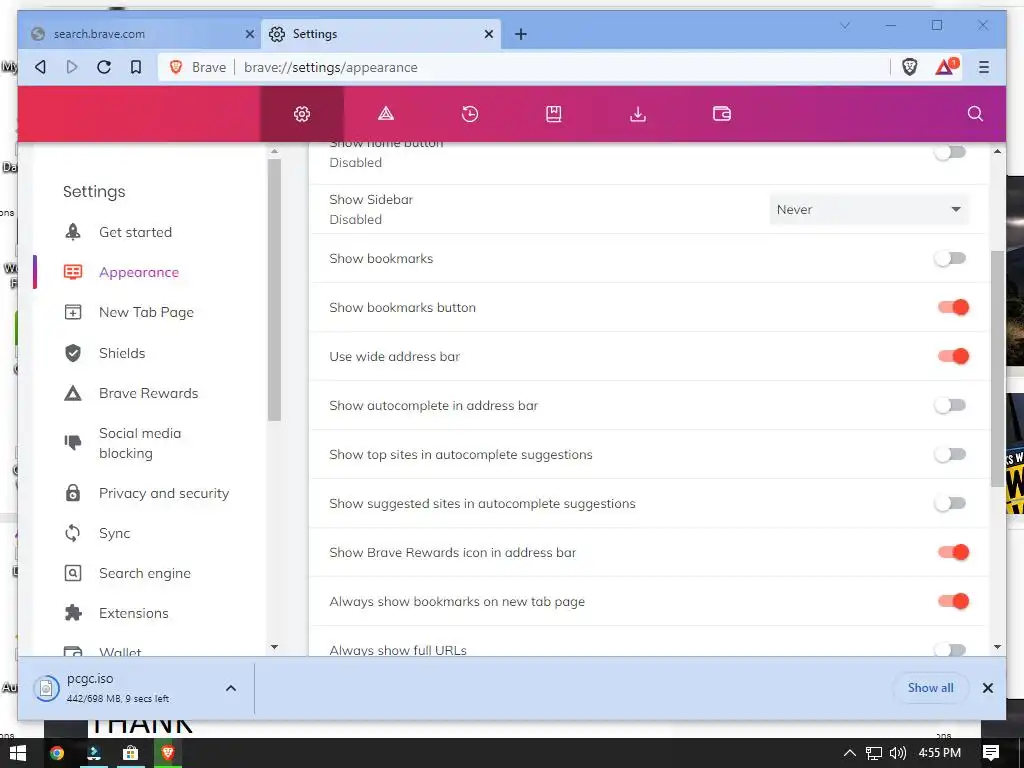Switch to the search.brave.com tab
This screenshot has height=768, width=1024.
(138, 34)
